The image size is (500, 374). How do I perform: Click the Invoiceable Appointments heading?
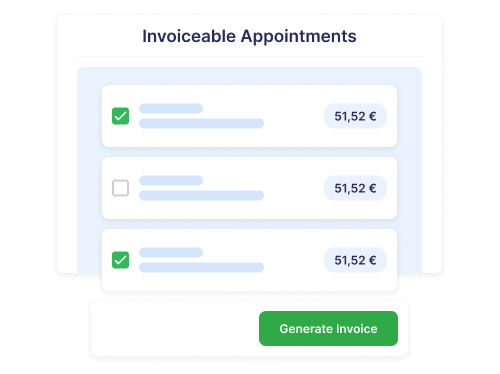tap(249, 36)
